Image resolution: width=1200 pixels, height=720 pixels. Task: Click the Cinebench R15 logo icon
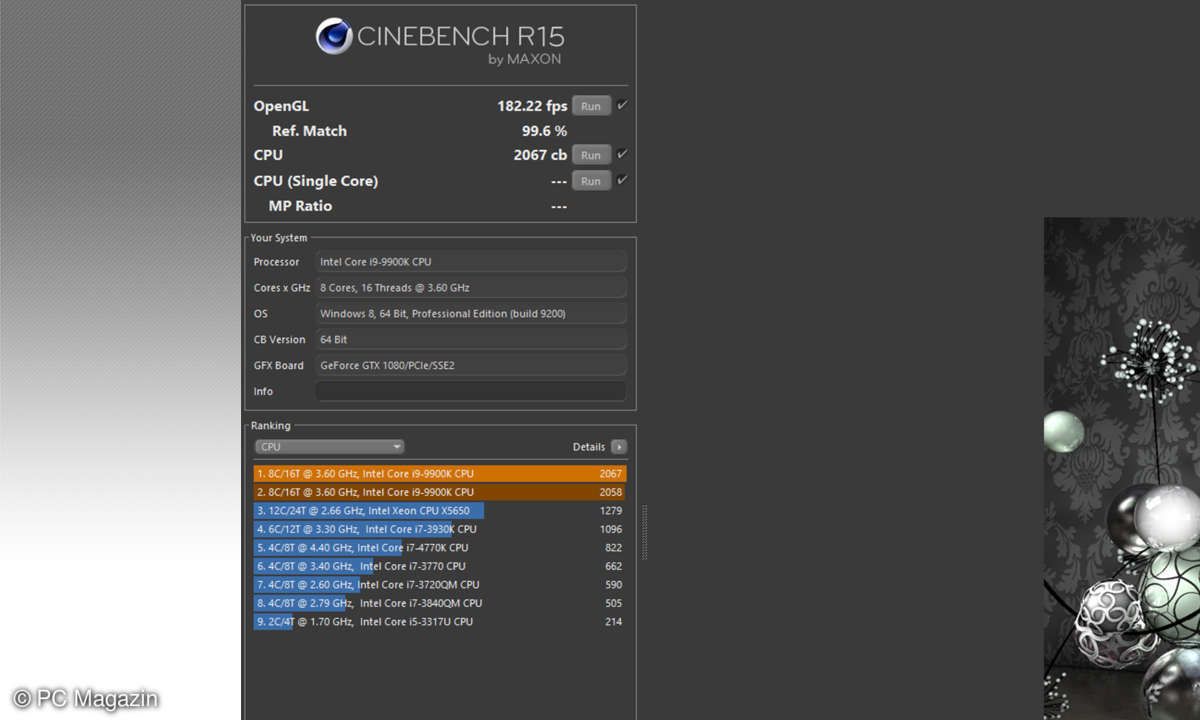tap(334, 37)
